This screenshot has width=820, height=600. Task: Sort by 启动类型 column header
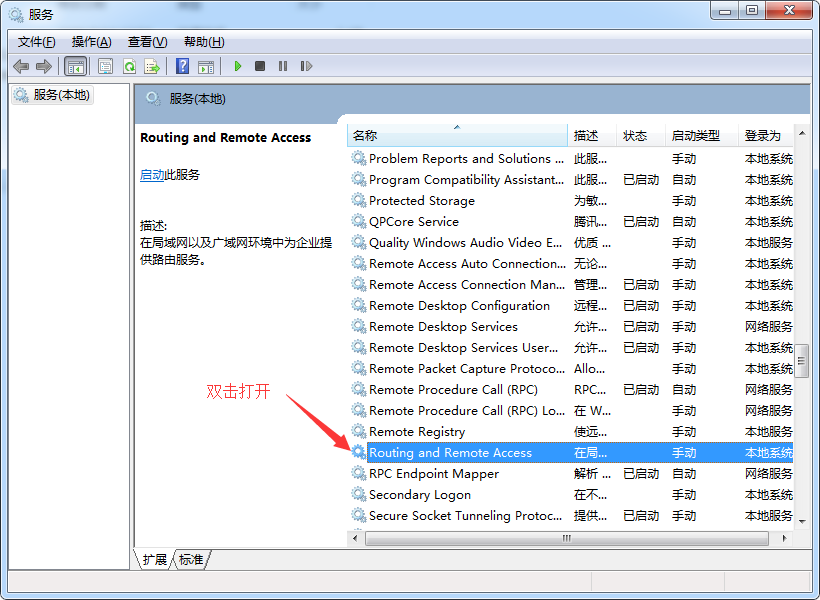701,135
